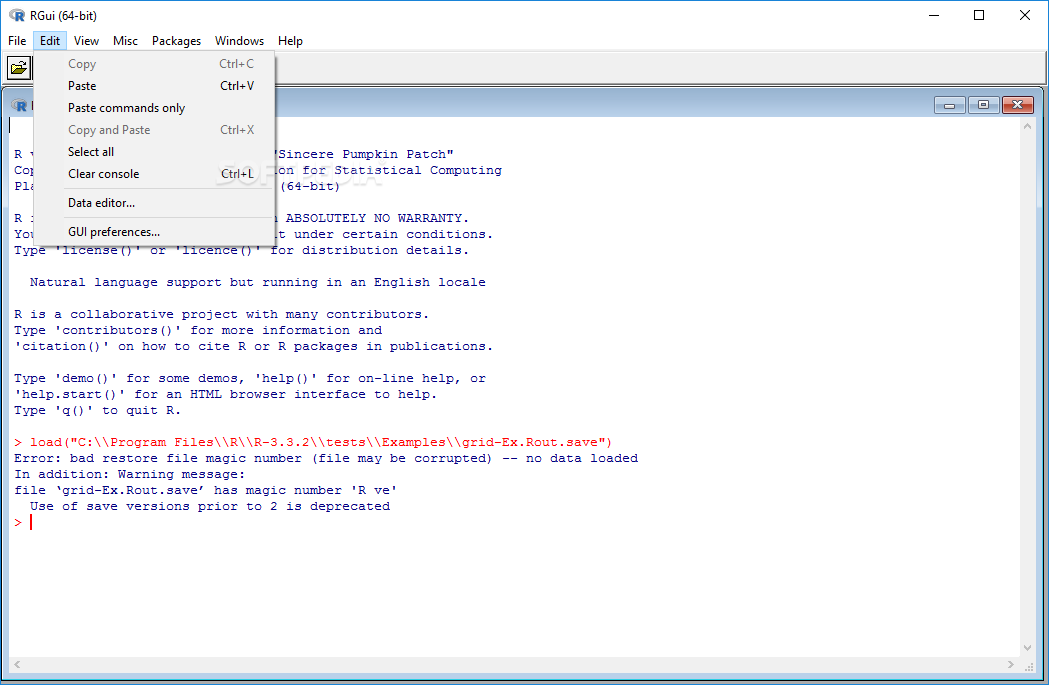Screen dimensions: 1049x685
Task: Click the 'Type 'contributors()' for more information' line
Action: click(198, 330)
